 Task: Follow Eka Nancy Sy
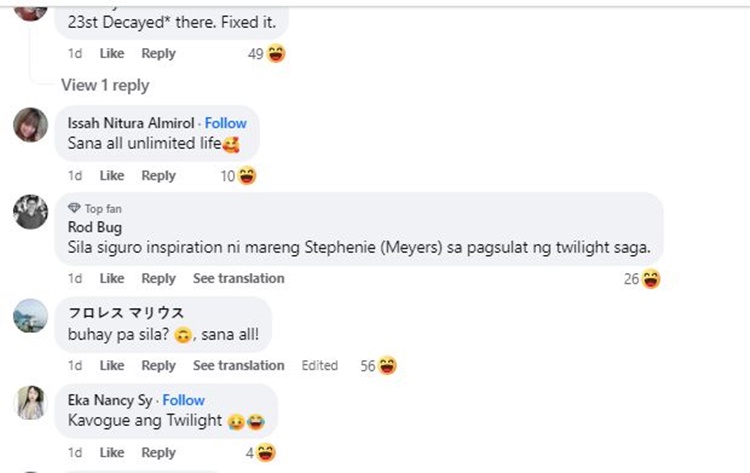(184, 400)
